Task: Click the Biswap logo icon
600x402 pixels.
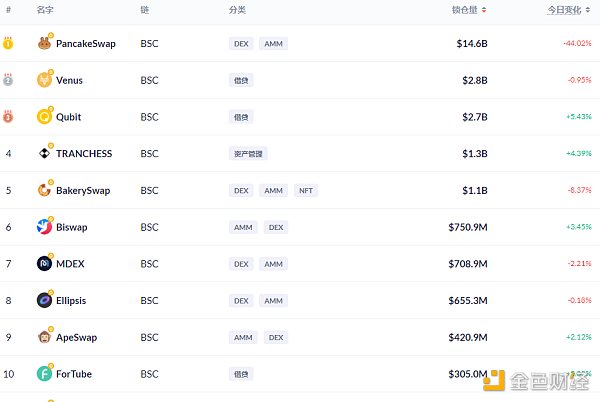Action: (x=44, y=227)
